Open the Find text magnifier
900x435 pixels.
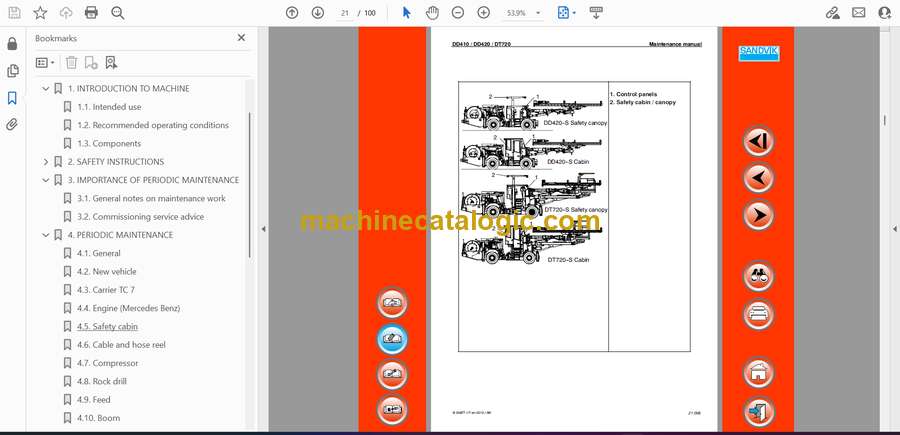[x=118, y=13]
